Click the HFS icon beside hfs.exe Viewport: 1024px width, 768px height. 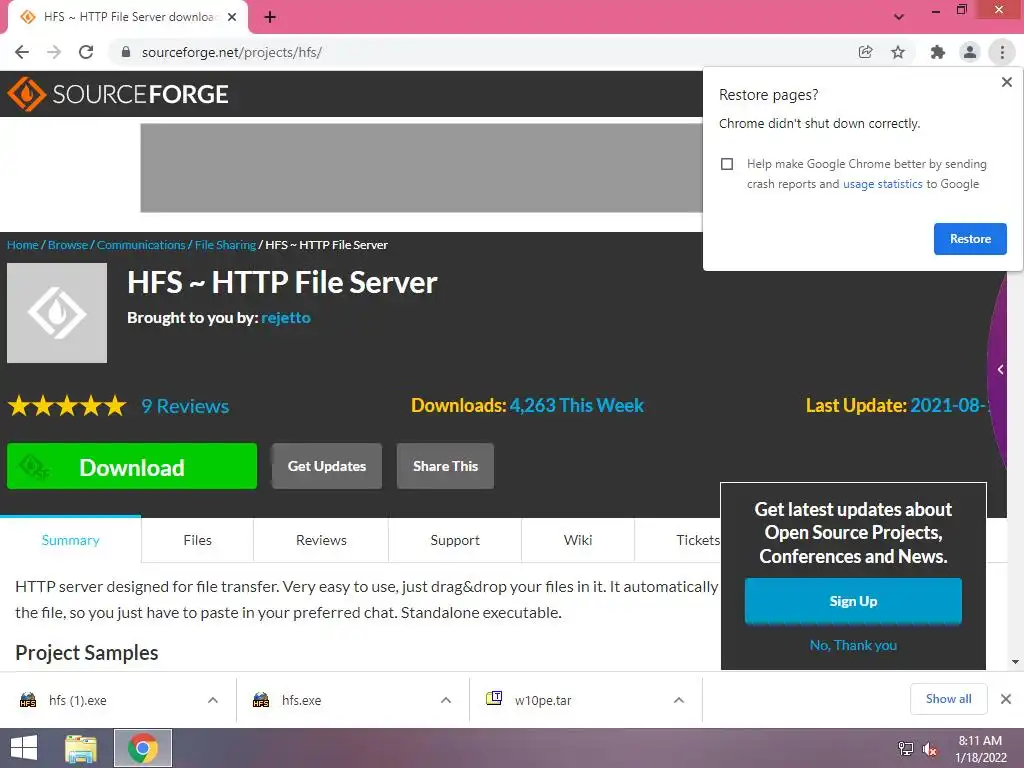click(261, 700)
